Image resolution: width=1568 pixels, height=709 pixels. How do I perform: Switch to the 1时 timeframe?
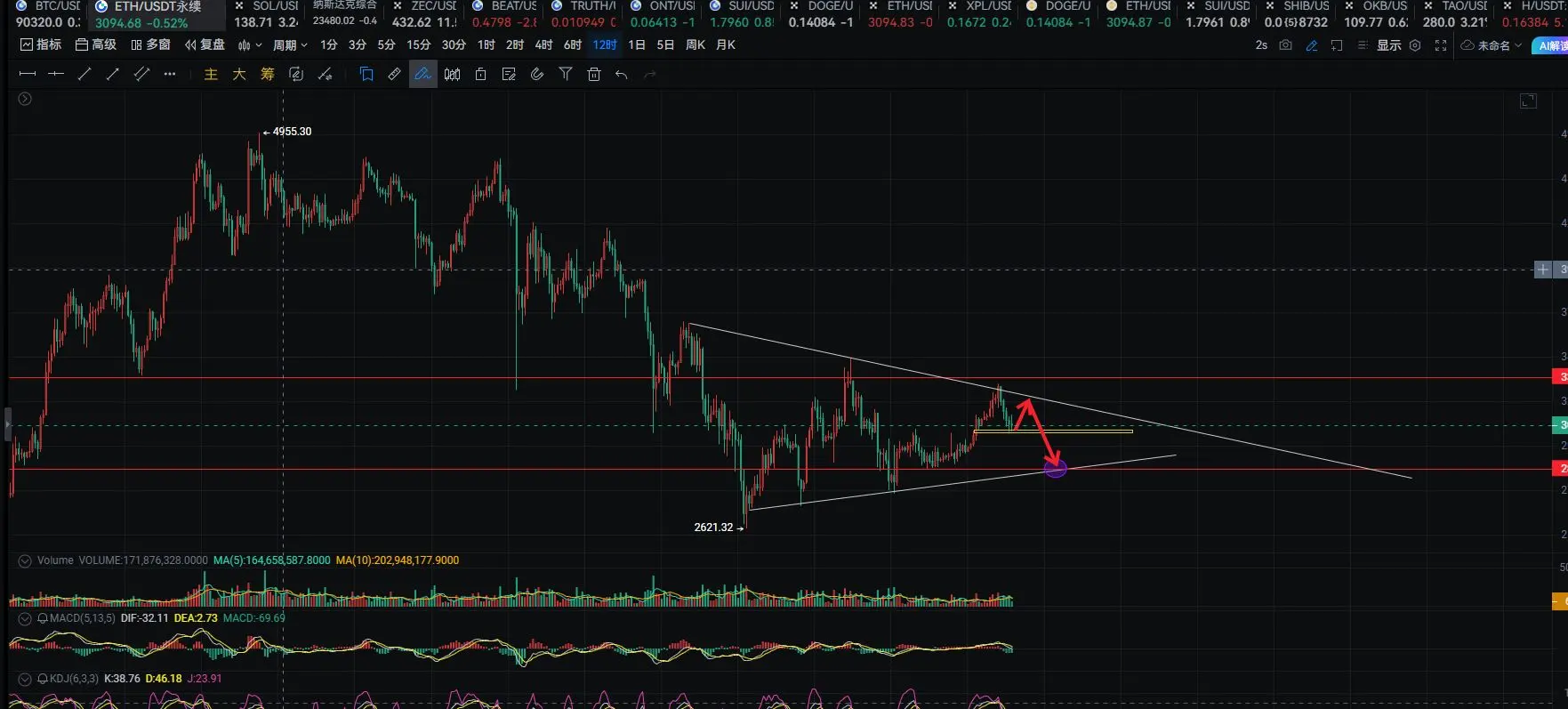tap(486, 44)
